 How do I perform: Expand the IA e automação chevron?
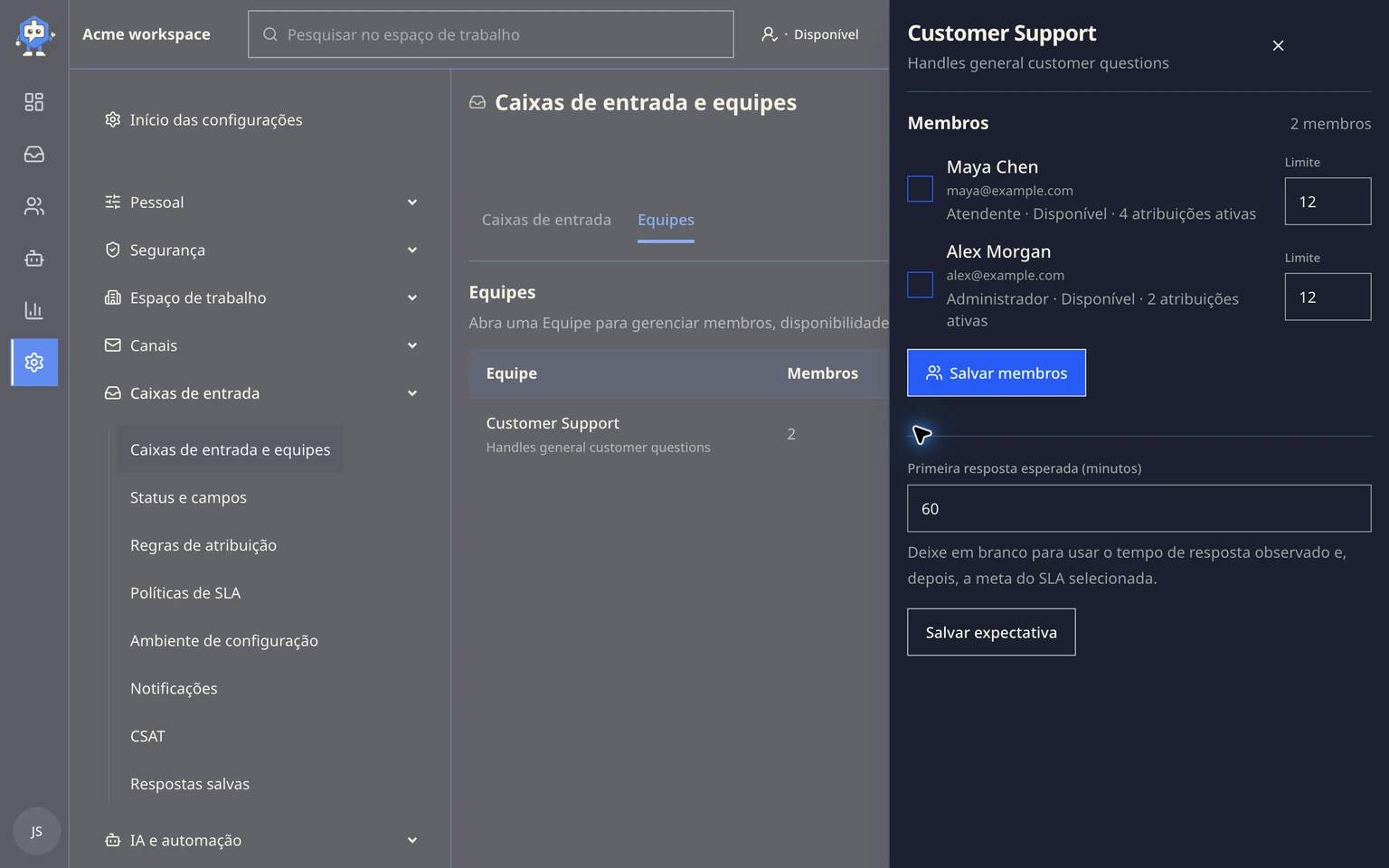point(412,841)
